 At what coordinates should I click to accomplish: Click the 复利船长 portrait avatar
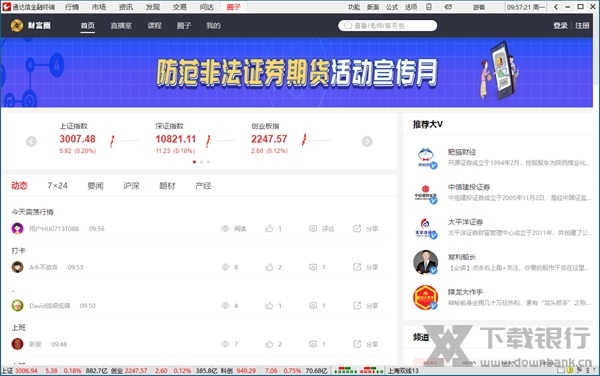426,262
